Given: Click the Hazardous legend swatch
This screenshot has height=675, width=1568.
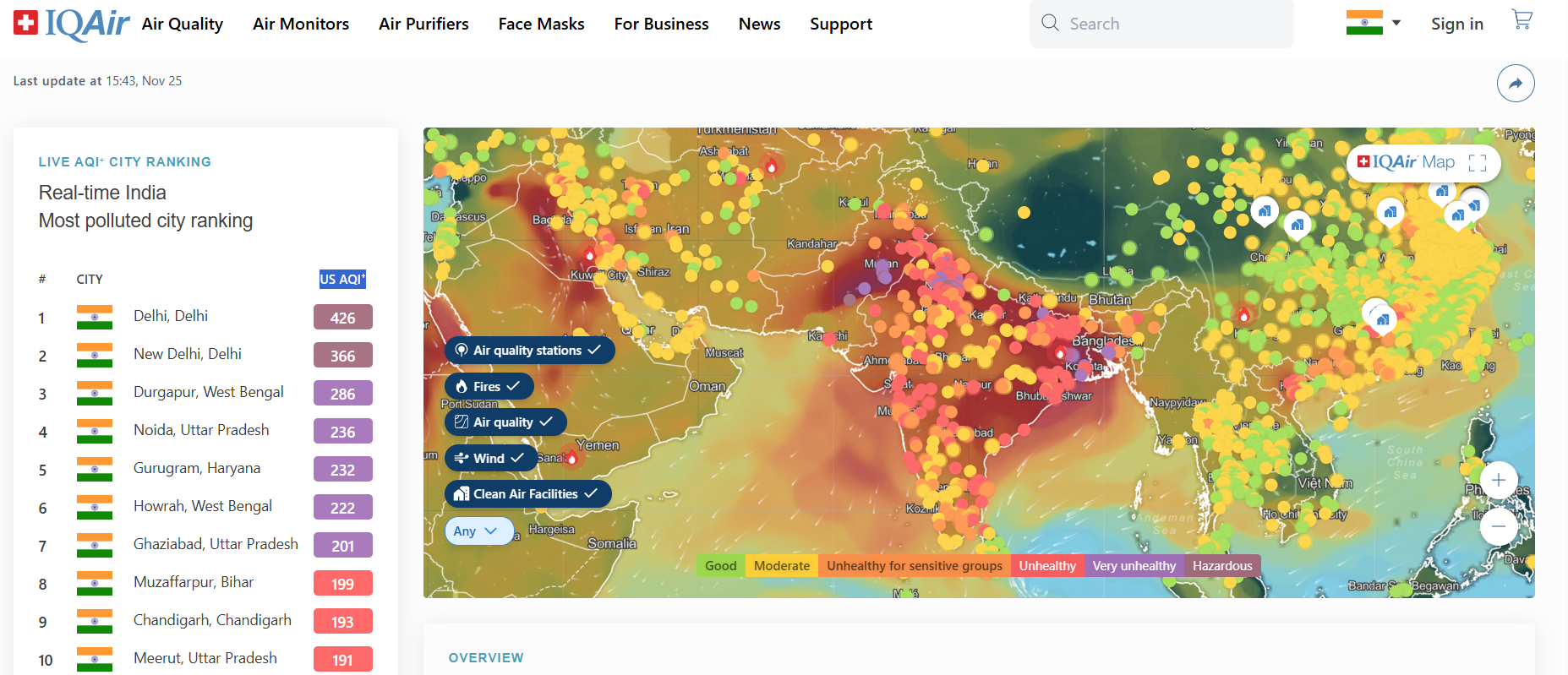Looking at the screenshot, I should pyautogui.click(x=1222, y=566).
